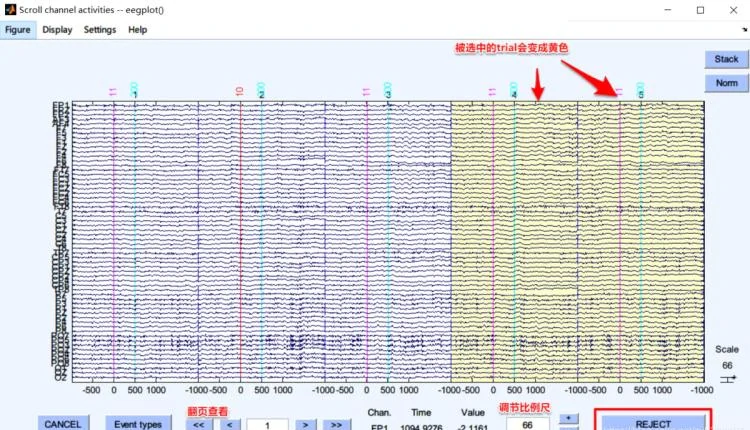This screenshot has width=750, height=430.
Task: Go forward one step with > button
Action: 304,424
